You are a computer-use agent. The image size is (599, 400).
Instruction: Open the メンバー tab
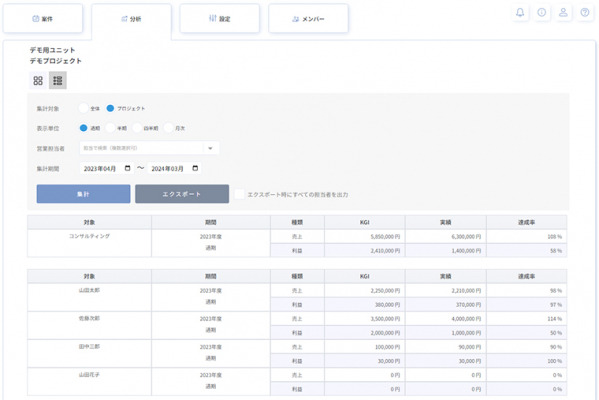pyautogui.click(x=308, y=18)
